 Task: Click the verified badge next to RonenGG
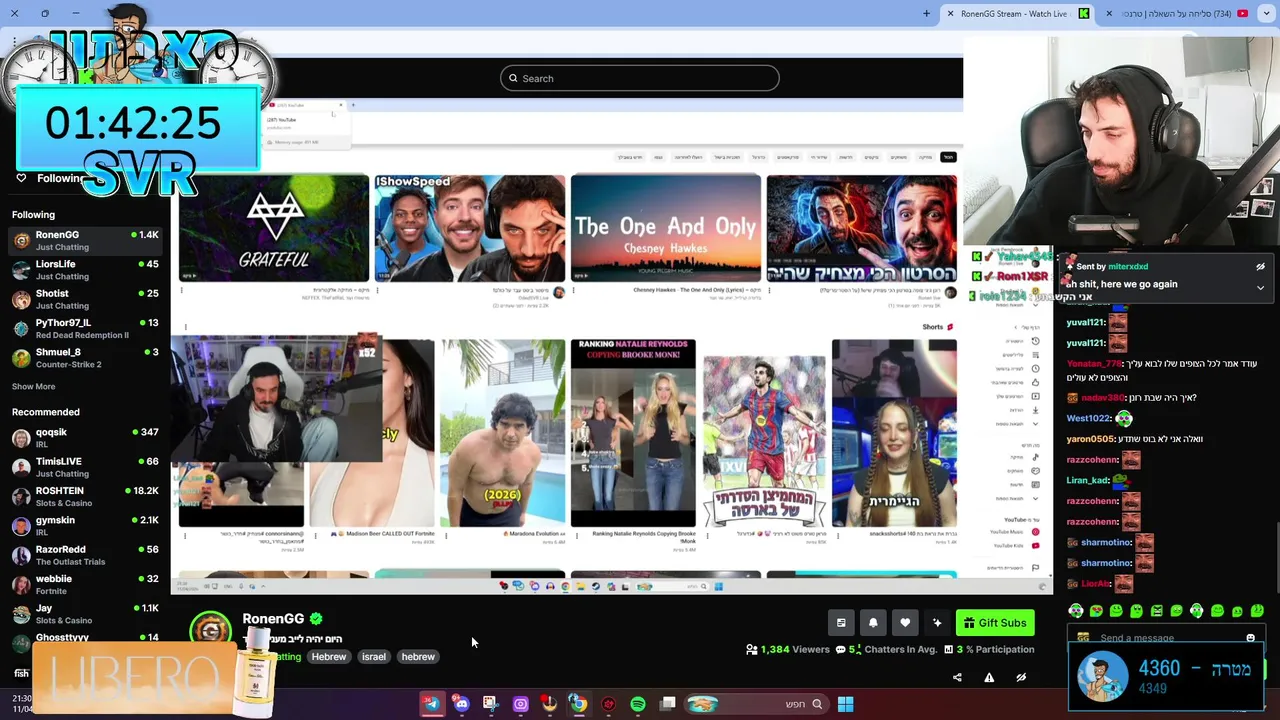click(316, 619)
